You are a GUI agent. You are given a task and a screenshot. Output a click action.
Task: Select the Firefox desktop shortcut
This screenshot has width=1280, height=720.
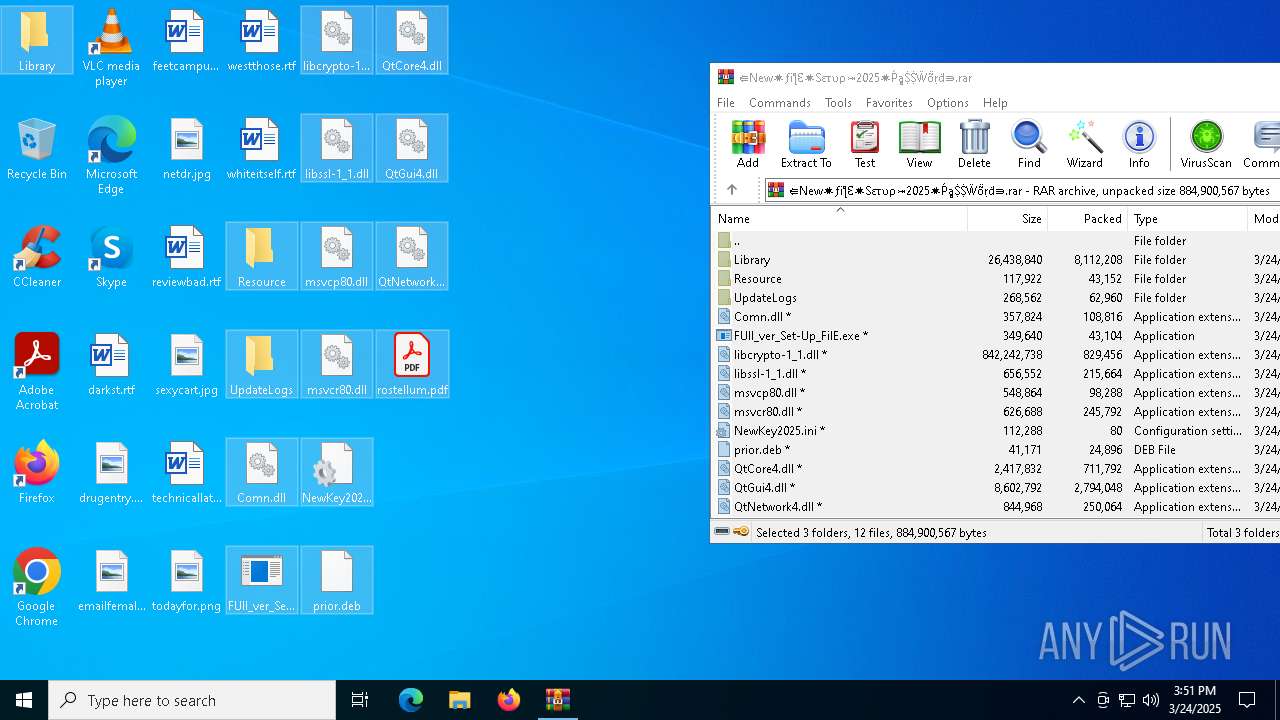pyautogui.click(x=37, y=472)
